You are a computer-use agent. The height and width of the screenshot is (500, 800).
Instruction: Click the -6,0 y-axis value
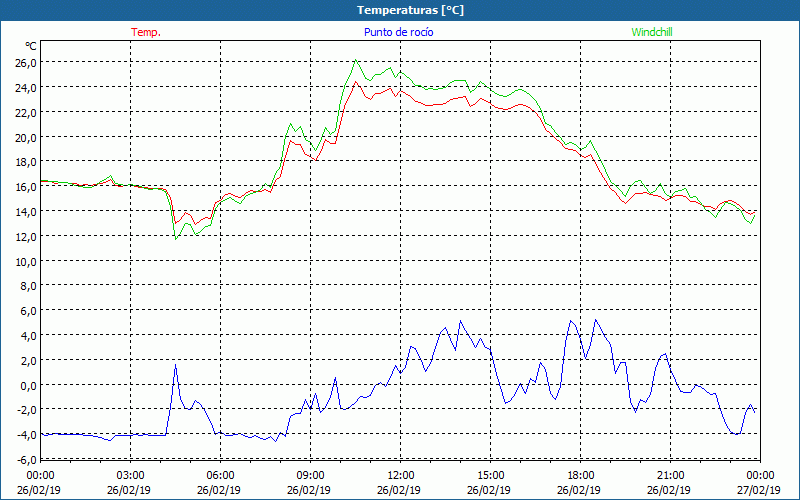[27, 460]
